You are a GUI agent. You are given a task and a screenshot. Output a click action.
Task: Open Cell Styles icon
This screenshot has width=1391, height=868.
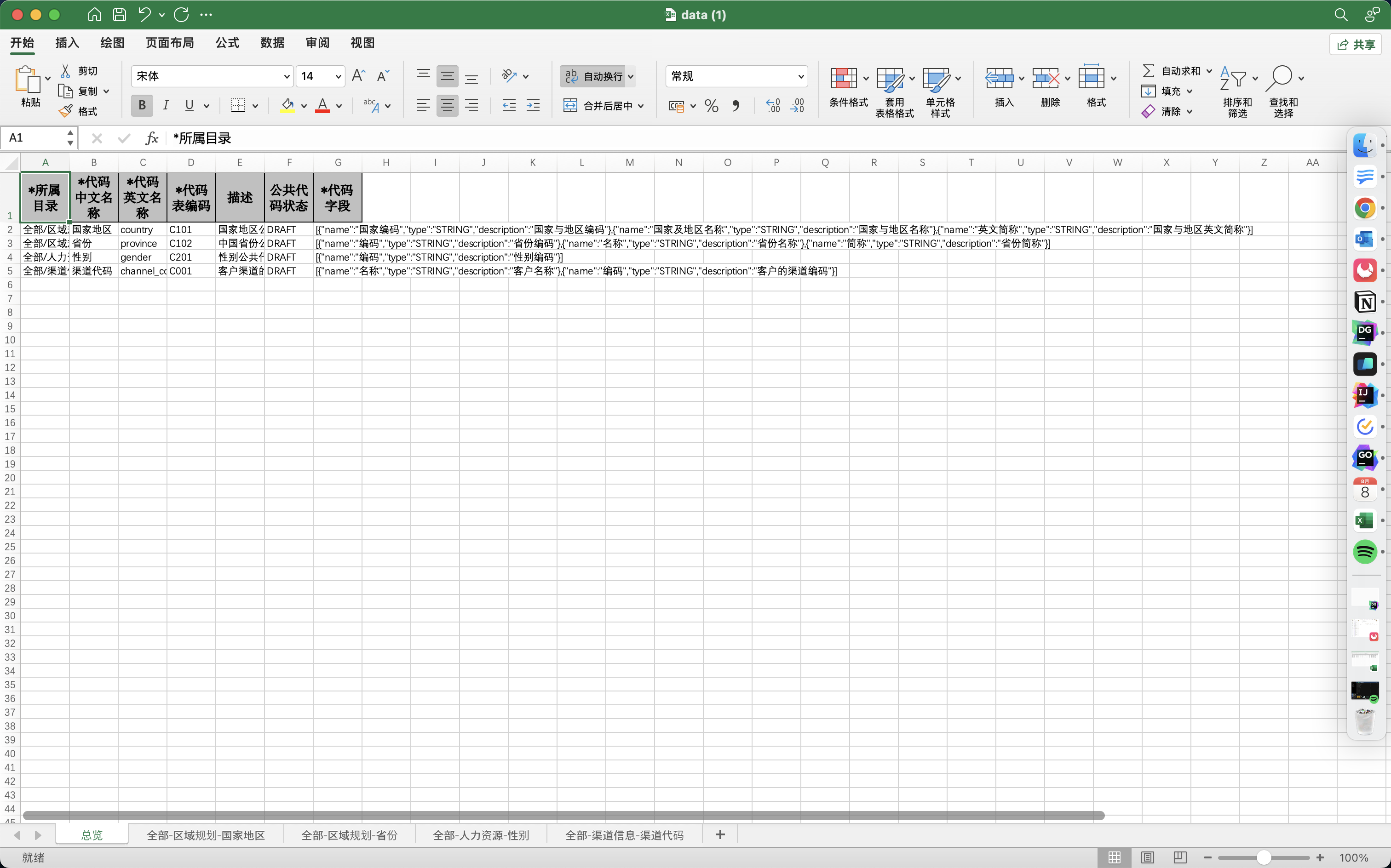[x=936, y=79]
